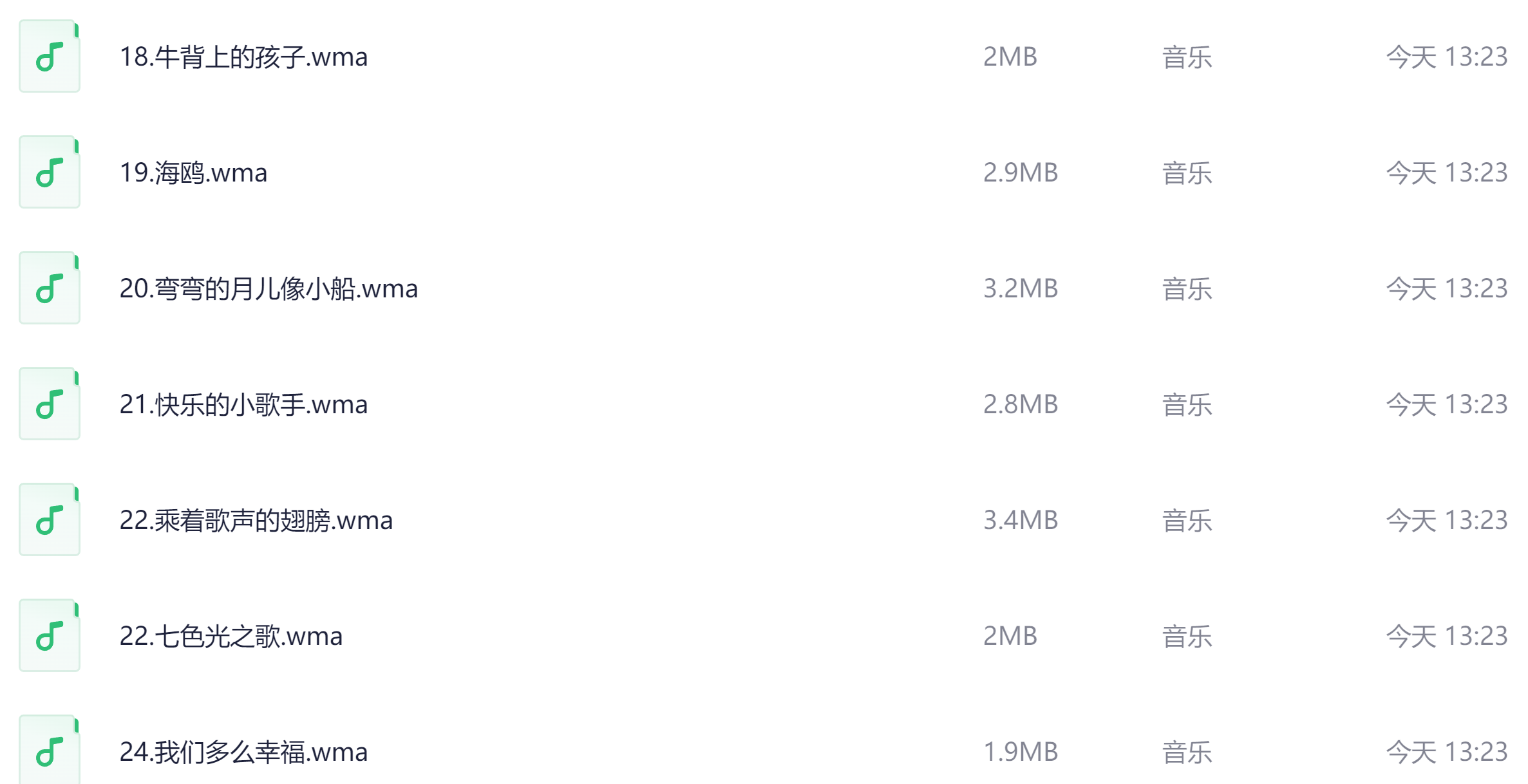The height and width of the screenshot is (784, 1528).
Task: Click the filename 21.快乐的小歌手.wma
Action: click(x=243, y=405)
